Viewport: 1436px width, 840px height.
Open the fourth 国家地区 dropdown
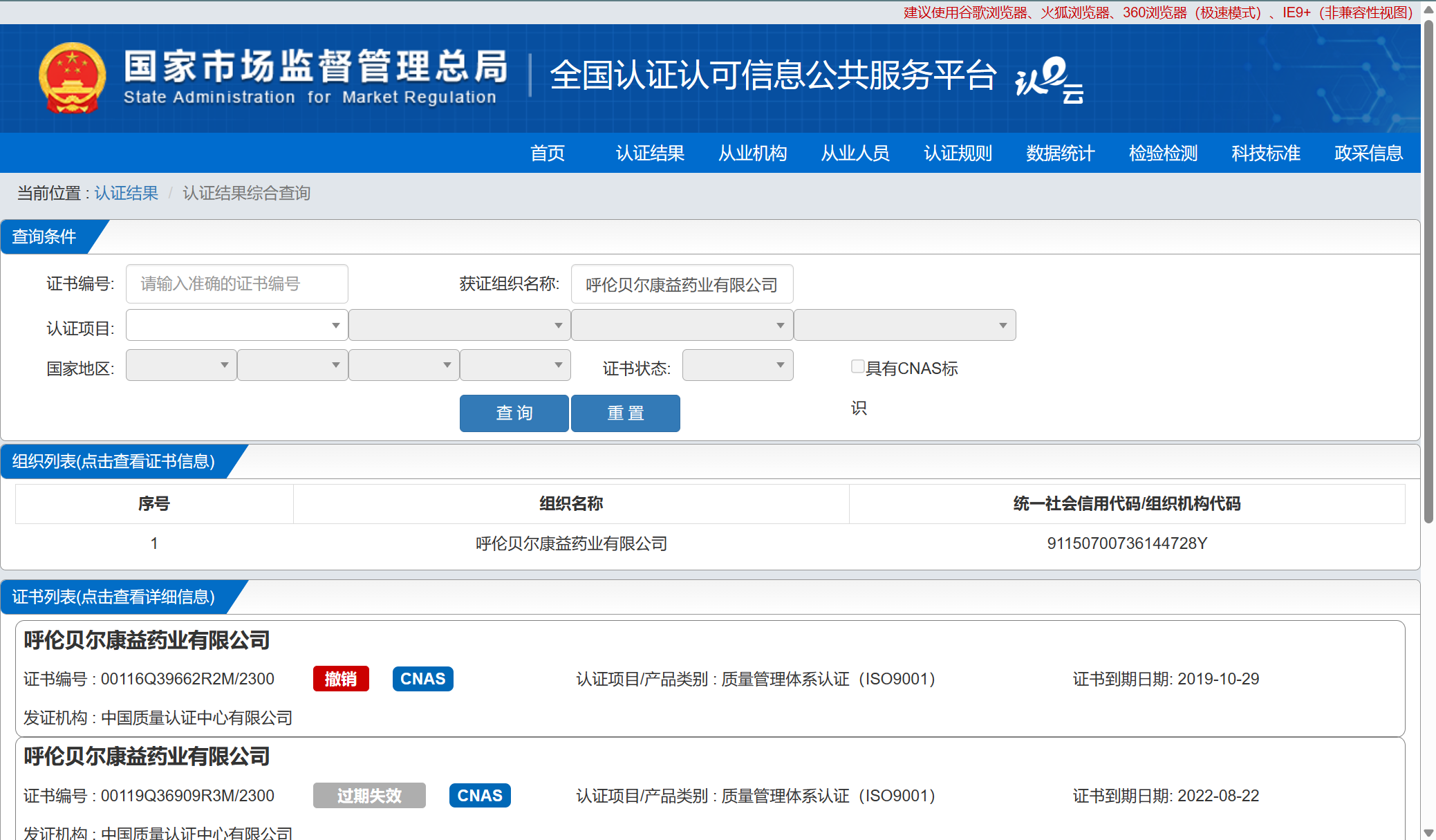[x=515, y=365]
